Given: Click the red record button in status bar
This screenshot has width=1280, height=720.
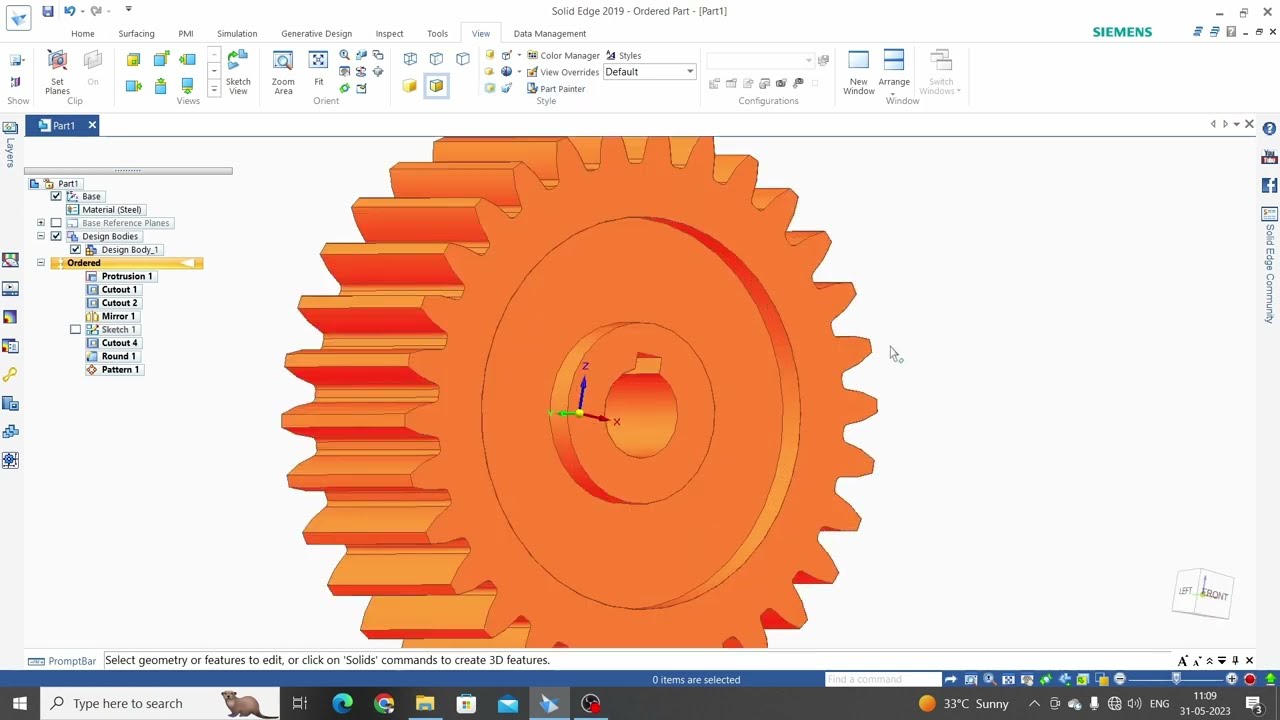Looking at the screenshot, I should click(1249, 679).
